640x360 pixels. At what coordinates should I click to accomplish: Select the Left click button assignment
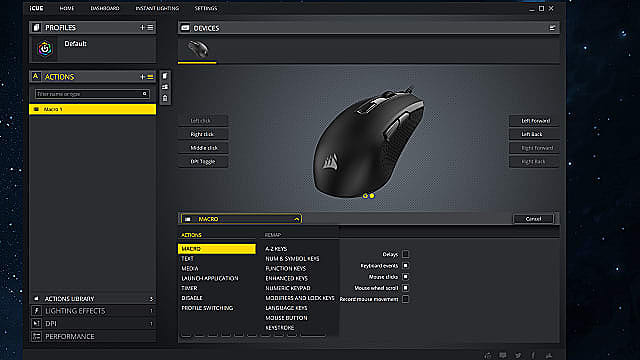pos(203,120)
